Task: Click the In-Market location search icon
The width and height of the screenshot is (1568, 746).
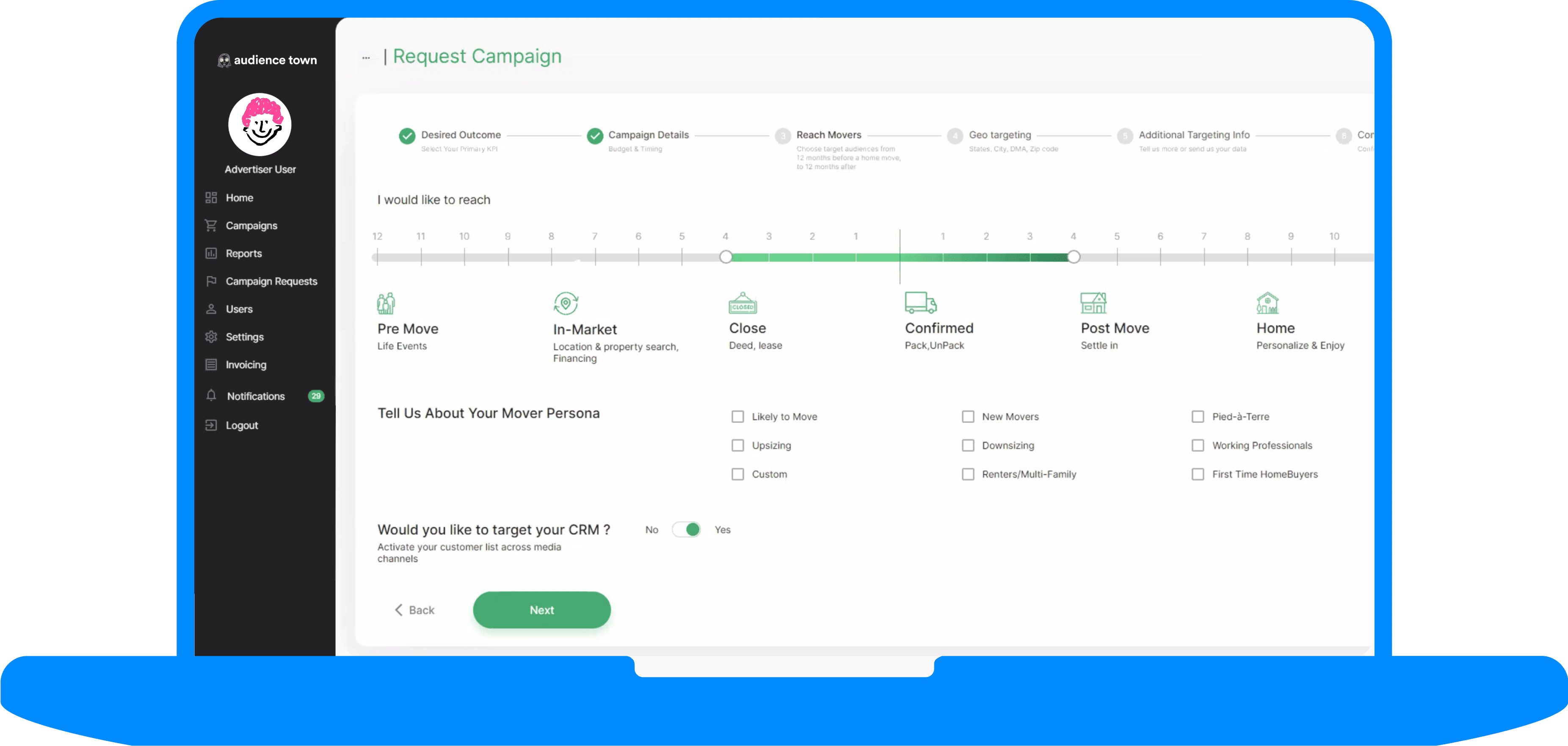Action: click(566, 303)
